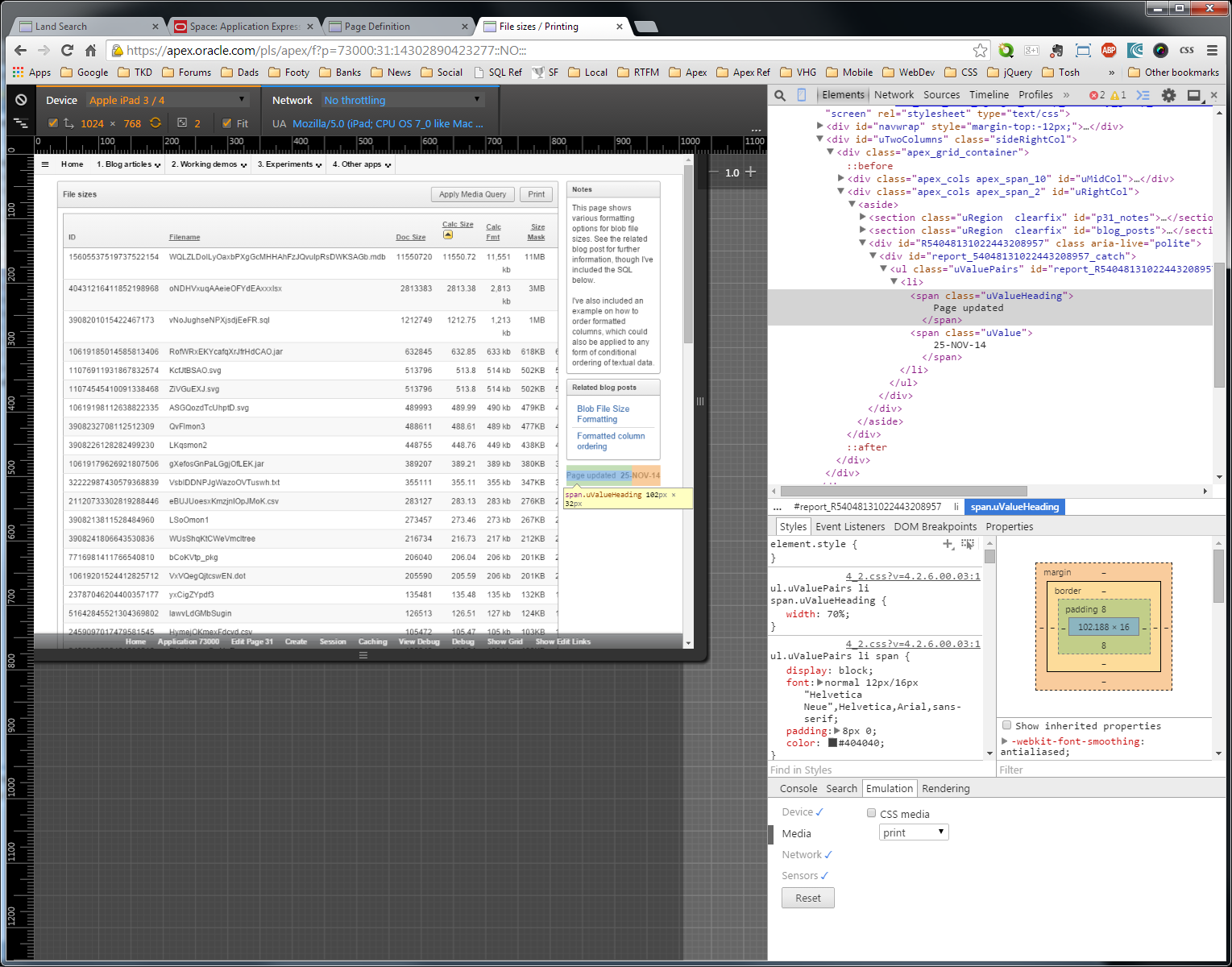This screenshot has height=967, width=1232.
Task: Click the Reset emulation button
Action: 808,898
